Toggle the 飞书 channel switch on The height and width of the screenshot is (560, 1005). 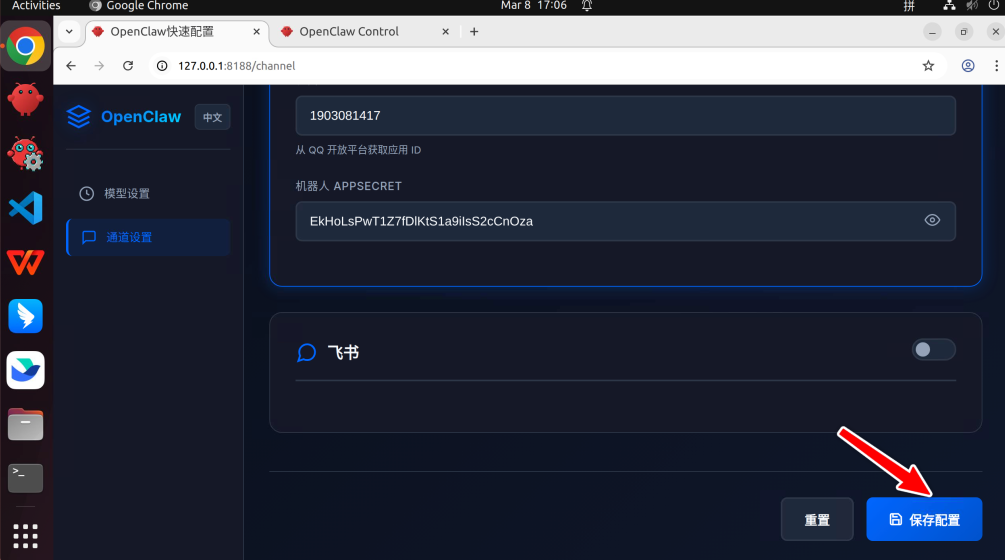point(933,349)
